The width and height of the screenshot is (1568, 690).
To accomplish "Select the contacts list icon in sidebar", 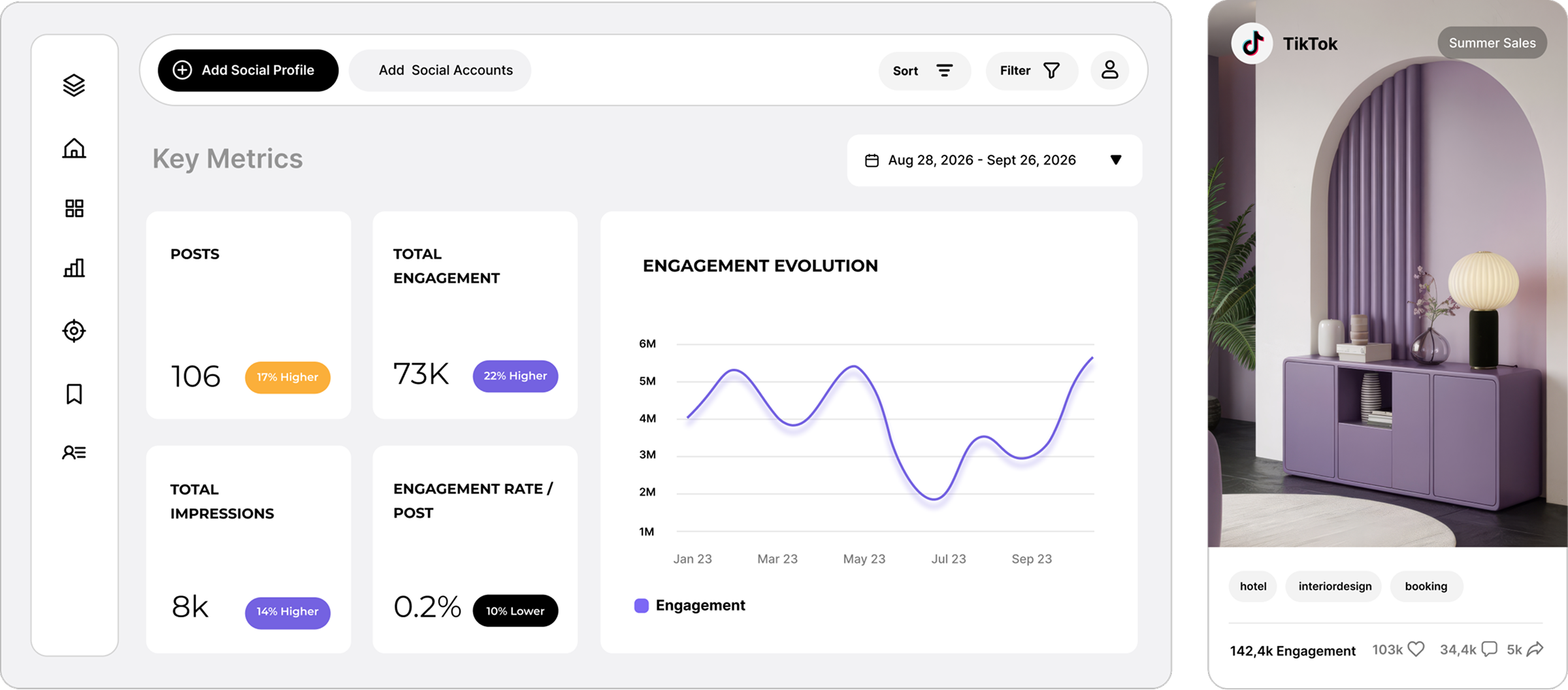I will pos(74,452).
